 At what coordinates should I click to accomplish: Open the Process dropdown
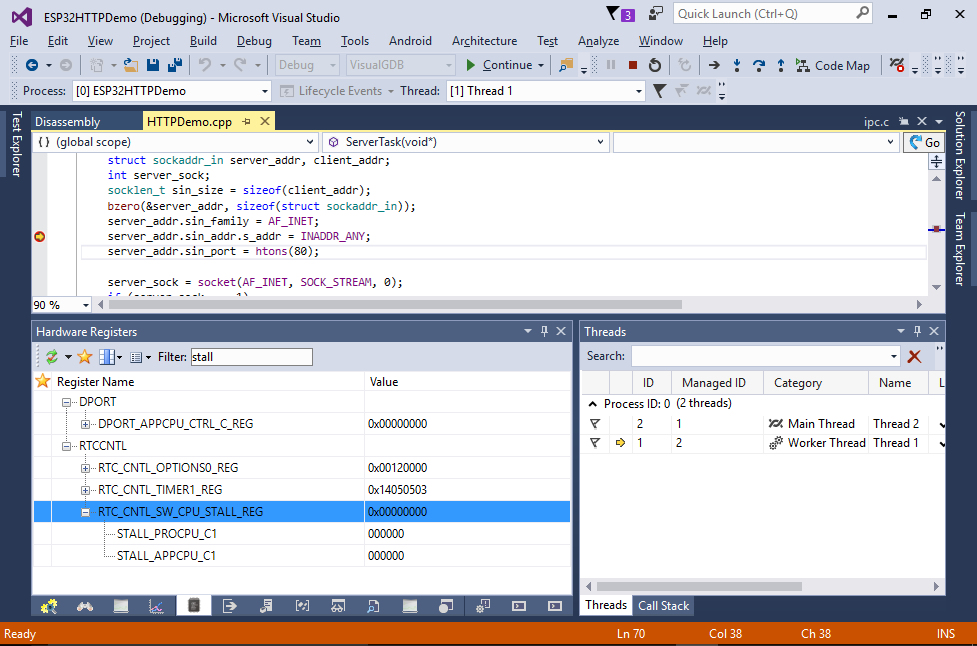265,91
